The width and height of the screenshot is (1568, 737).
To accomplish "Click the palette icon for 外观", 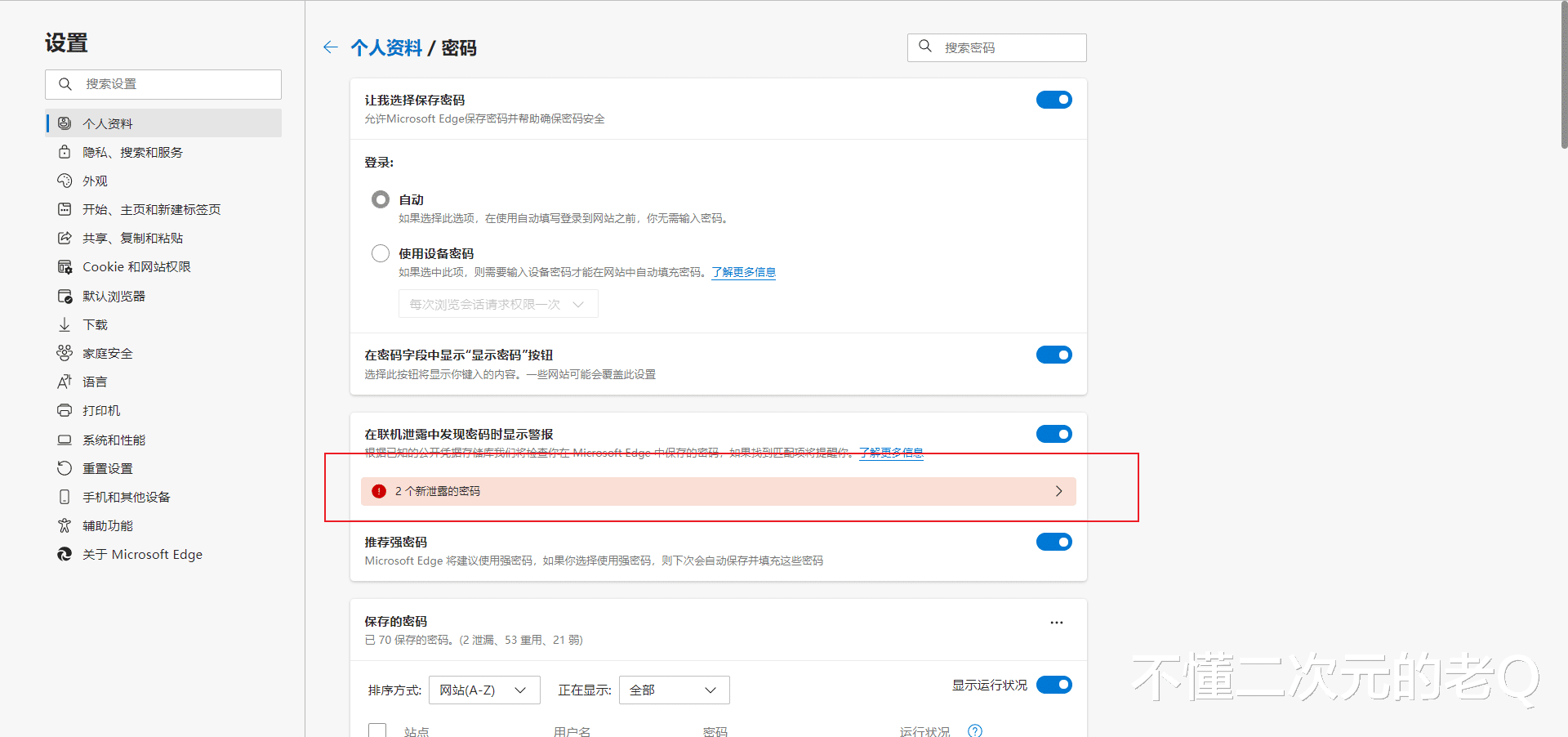I will (65, 181).
